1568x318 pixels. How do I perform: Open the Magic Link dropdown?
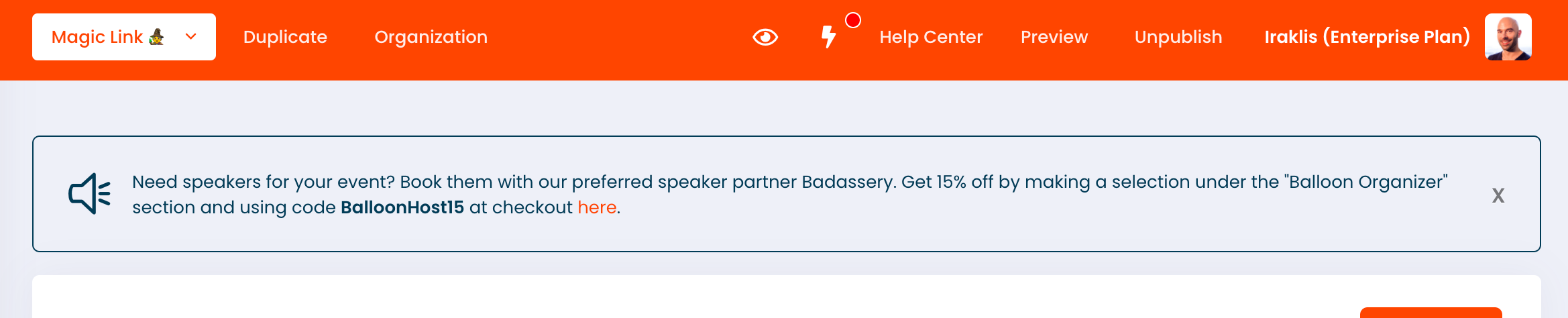click(124, 37)
